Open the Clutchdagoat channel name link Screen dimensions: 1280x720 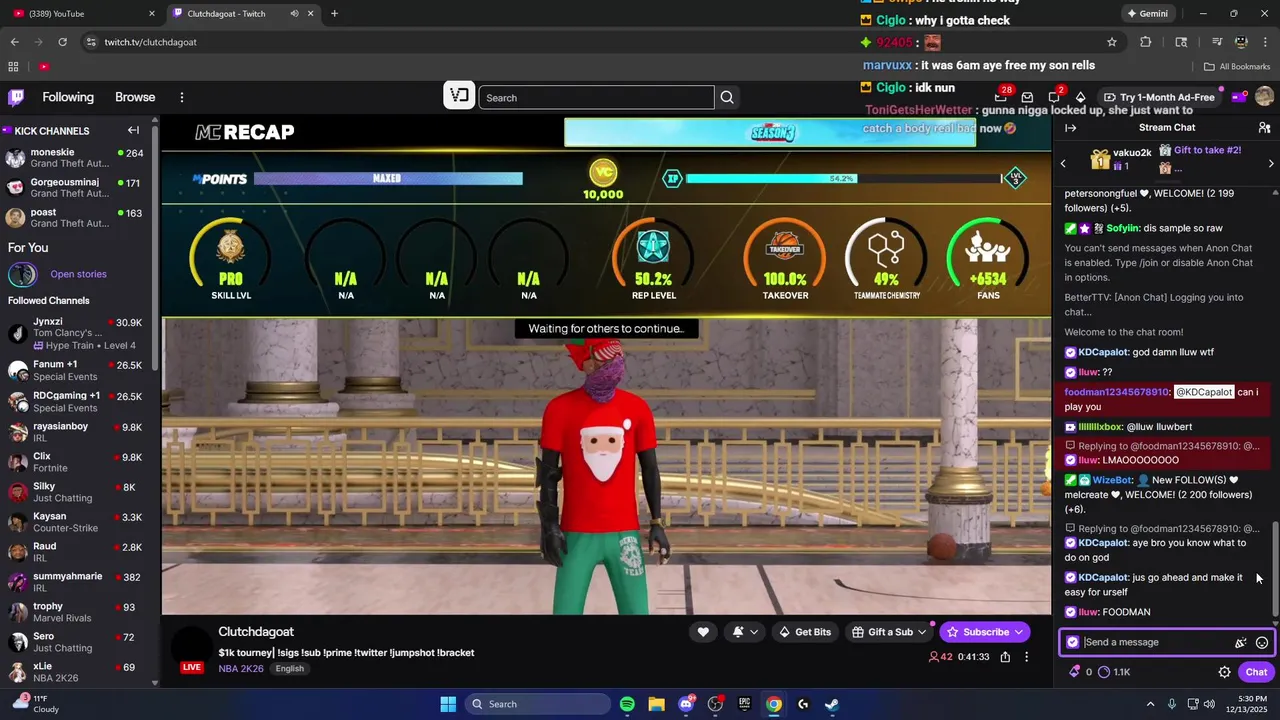(256, 632)
